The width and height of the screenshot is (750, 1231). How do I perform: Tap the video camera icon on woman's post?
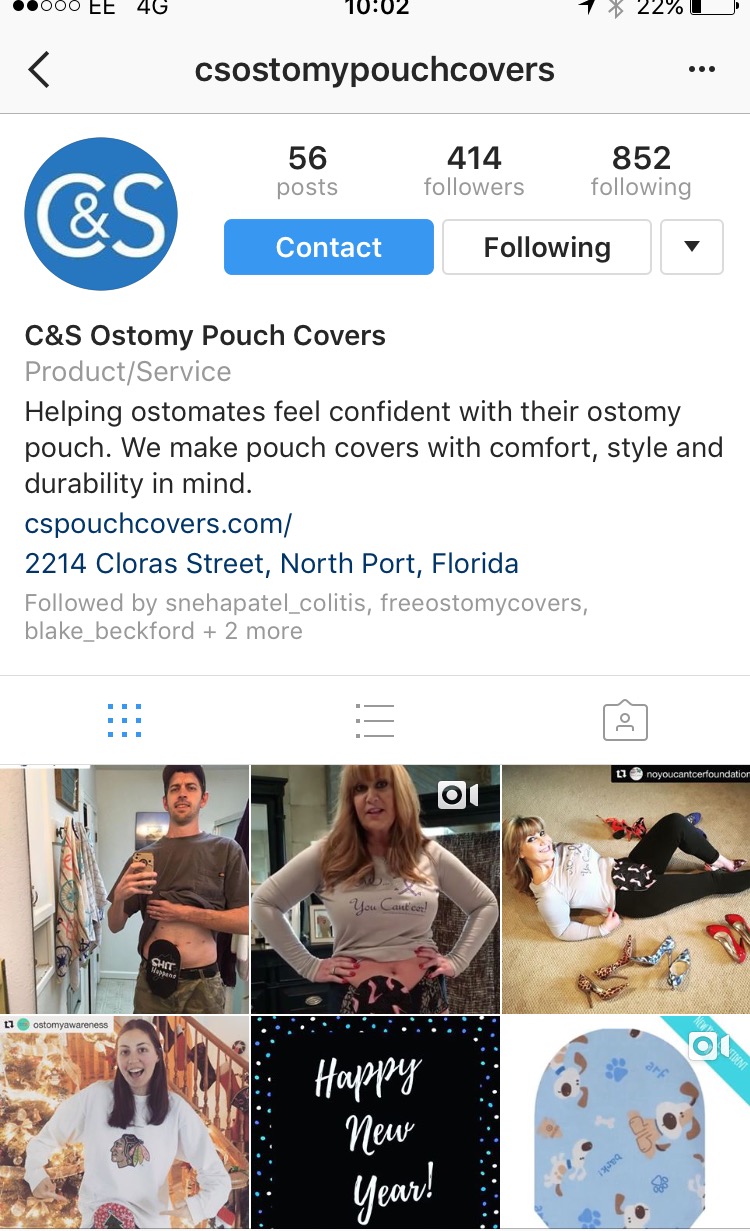pos(458,795)
